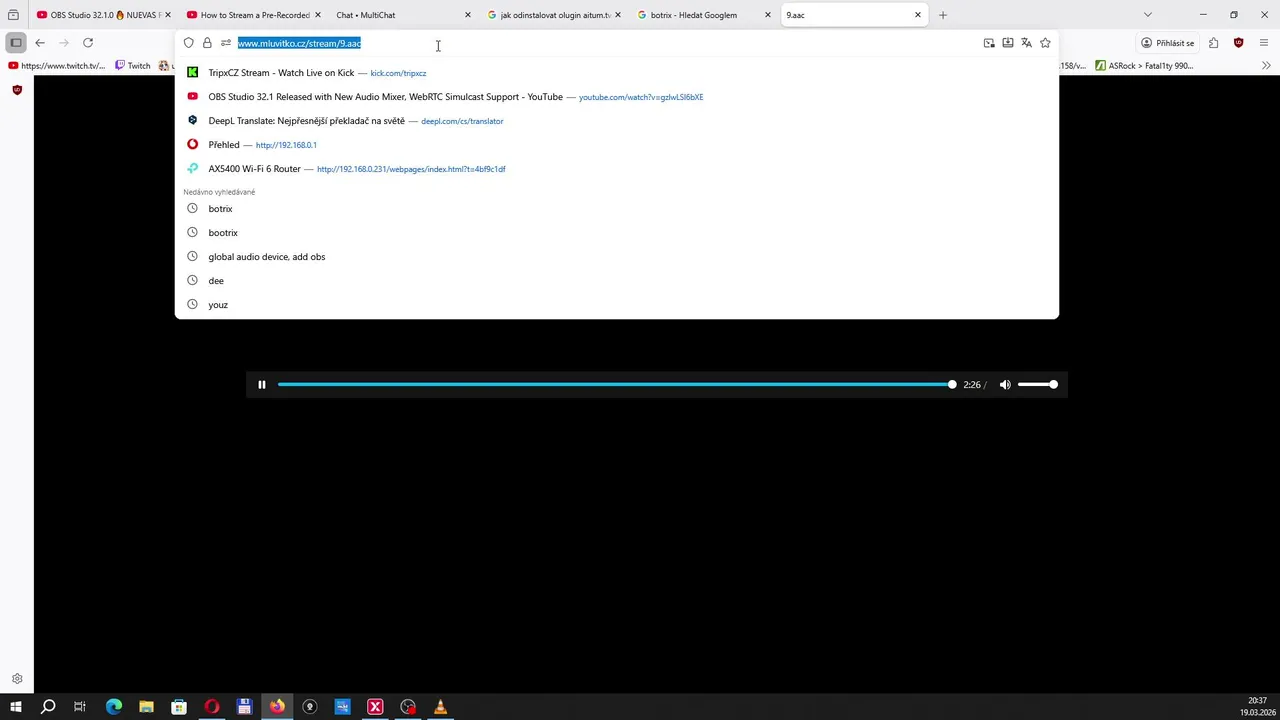
Task: Open red X app on taskbar
Action: pyautogui.click(x=375, y=707)
